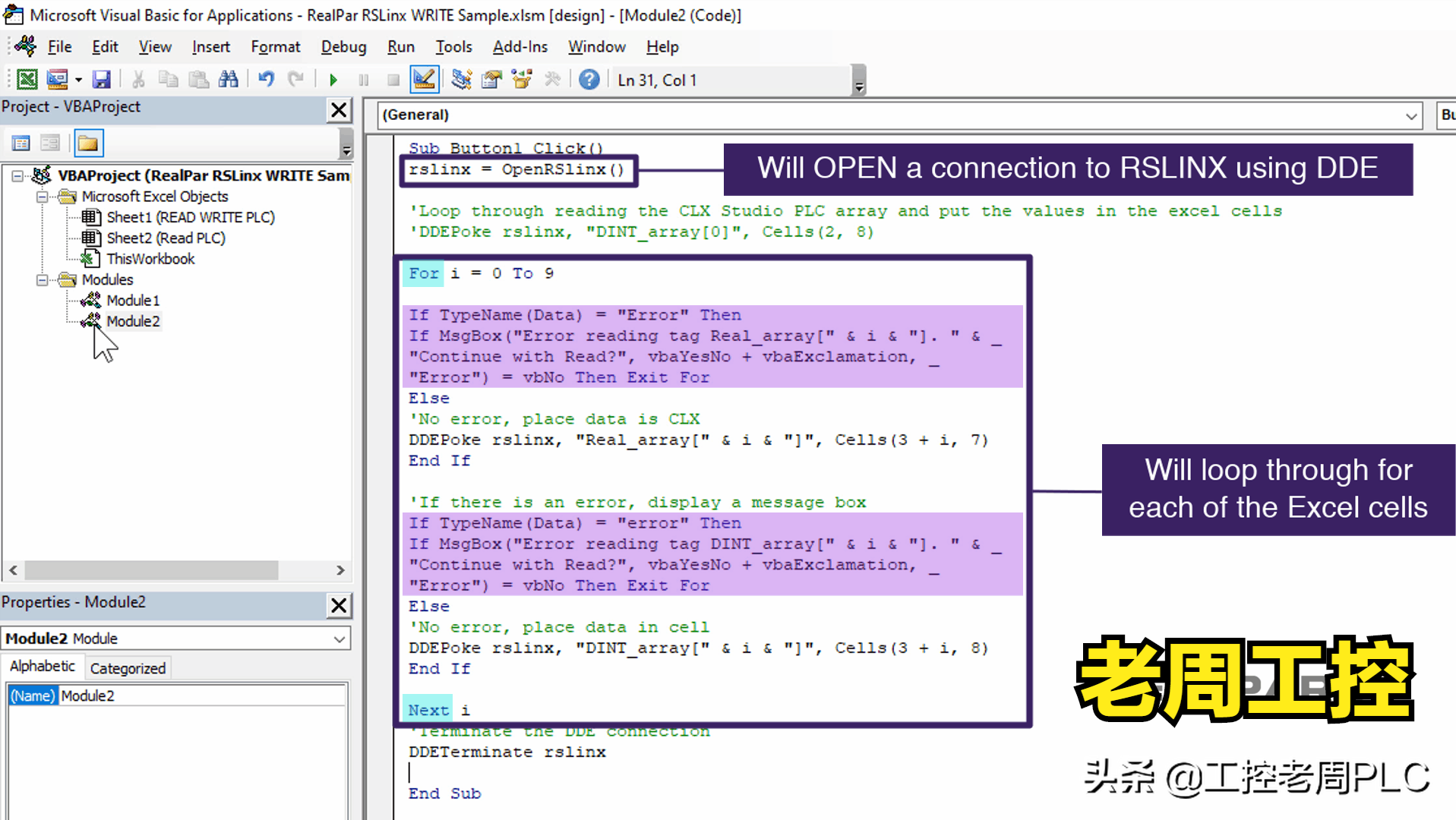Open the Properties Window toolbar icon

tap(491, 80)
